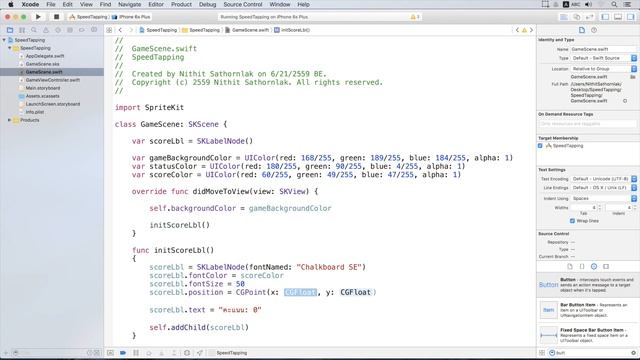The width and height of the screenshot is (640, 360).
Task: Open the File menu
Action: 51,4
